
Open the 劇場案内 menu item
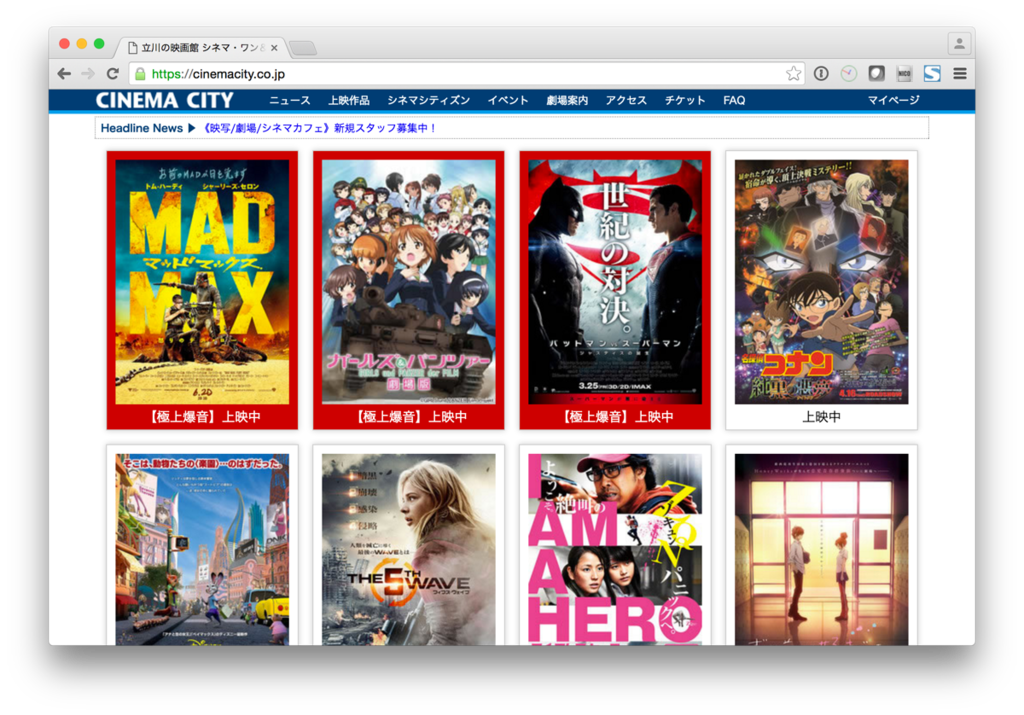567,101
